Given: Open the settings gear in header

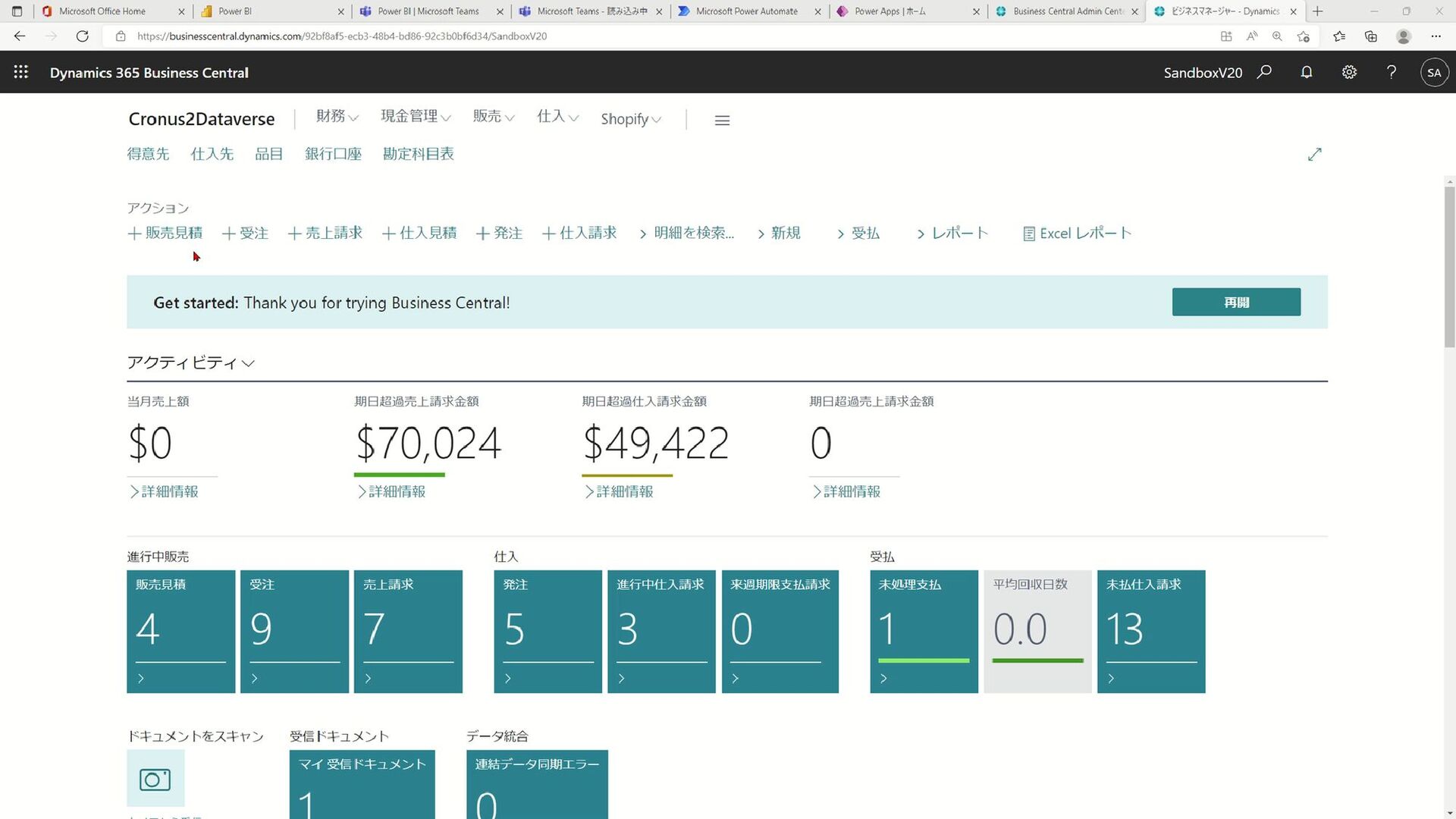Looking at the screenshot, I should coord(1349,72).
